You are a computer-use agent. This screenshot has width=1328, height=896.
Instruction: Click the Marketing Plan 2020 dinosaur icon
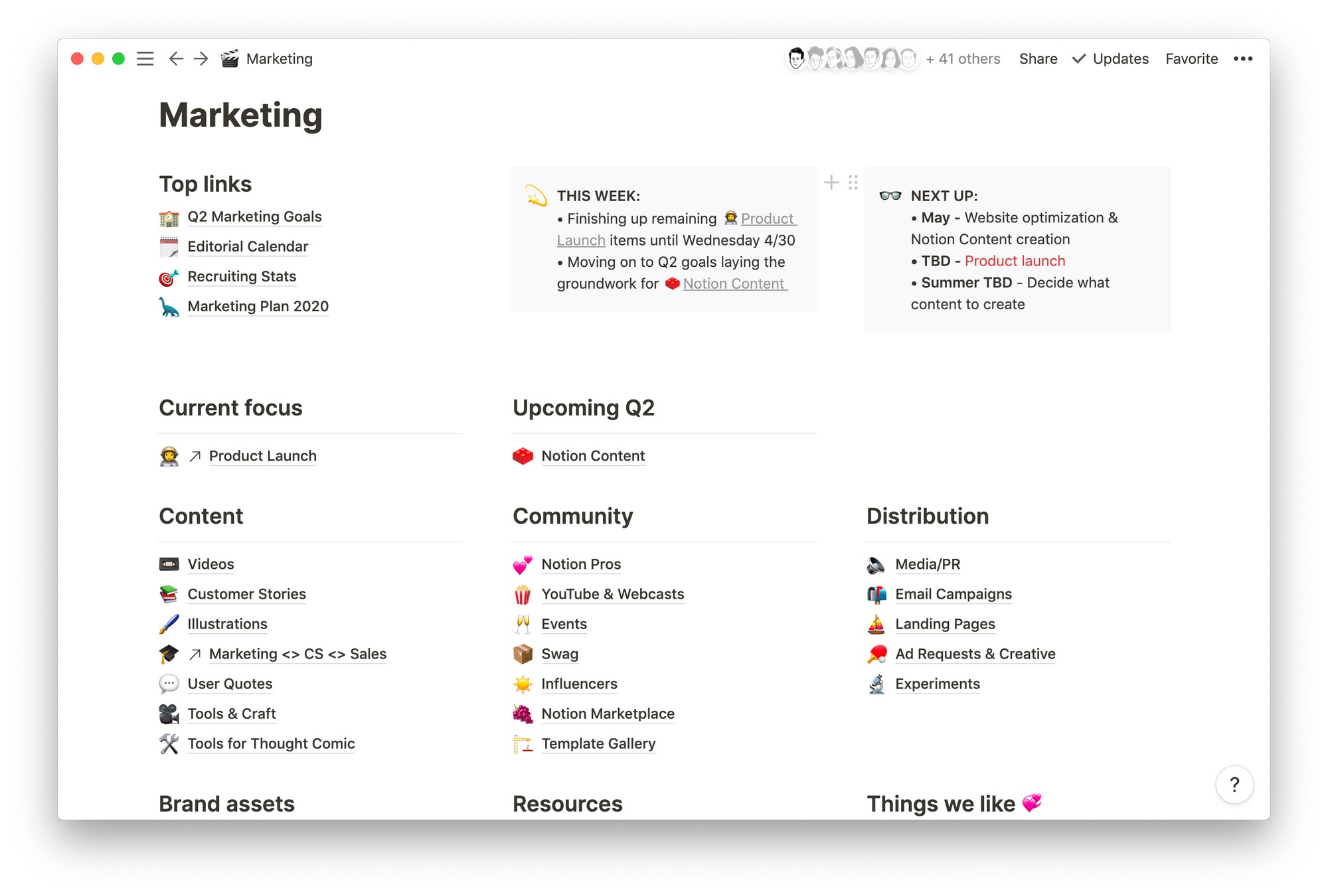[169, 307]
